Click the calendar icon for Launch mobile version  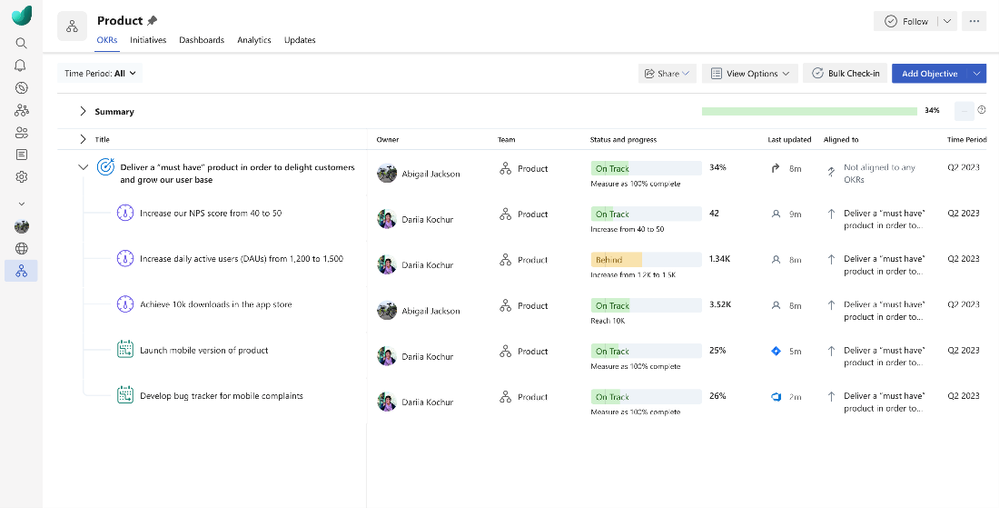[125, 350]
